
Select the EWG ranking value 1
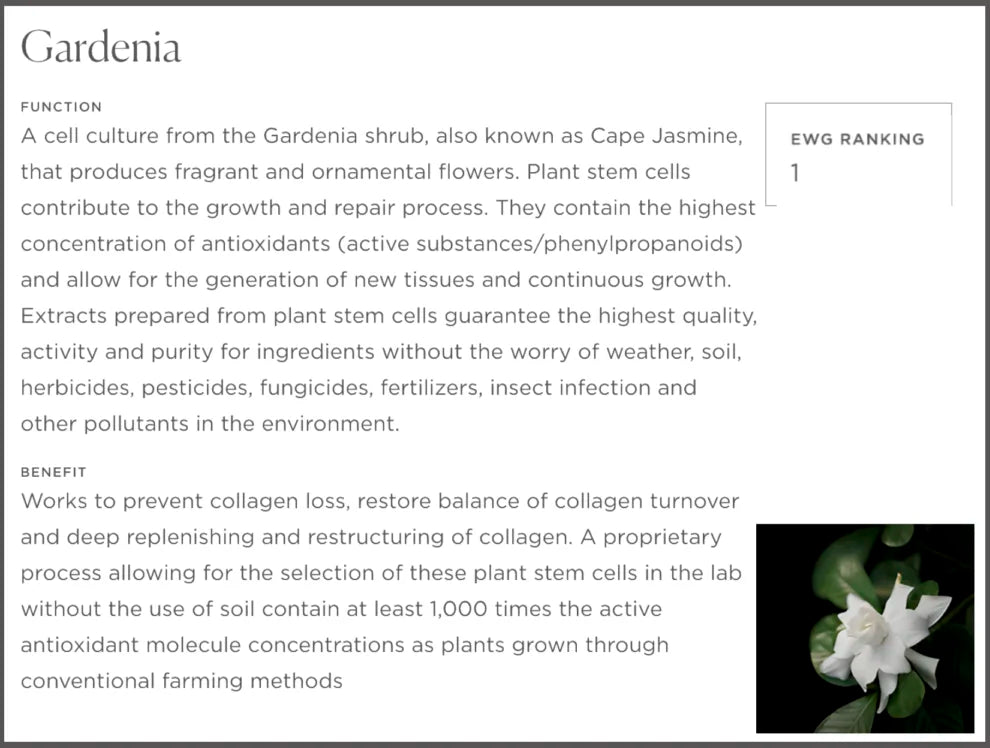coord(795,173)
